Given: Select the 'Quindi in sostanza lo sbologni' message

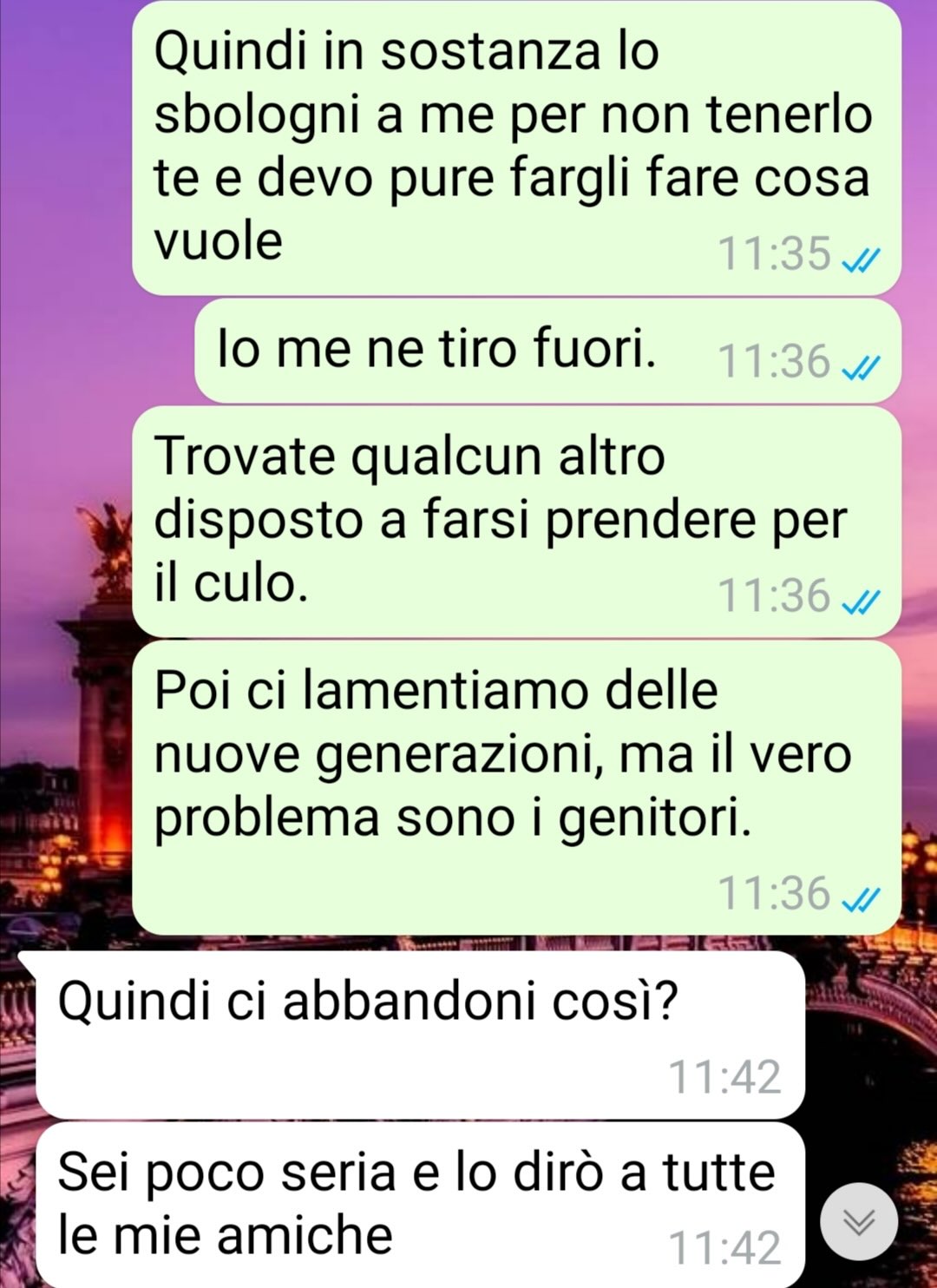Looking at the screenshot, I should [x=516, y=148].
